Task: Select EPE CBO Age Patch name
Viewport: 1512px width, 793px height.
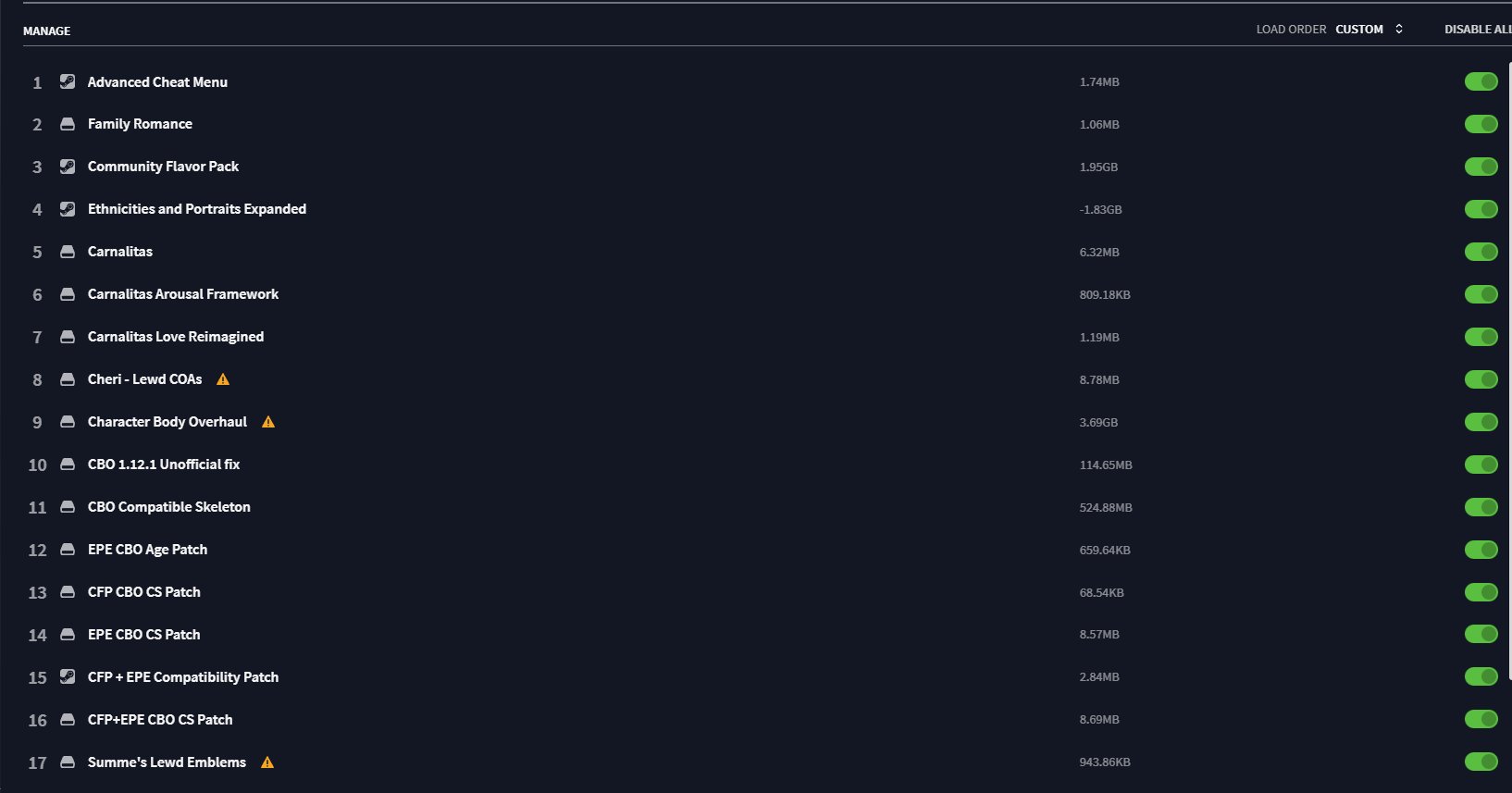Action: [x=147, y=550]
